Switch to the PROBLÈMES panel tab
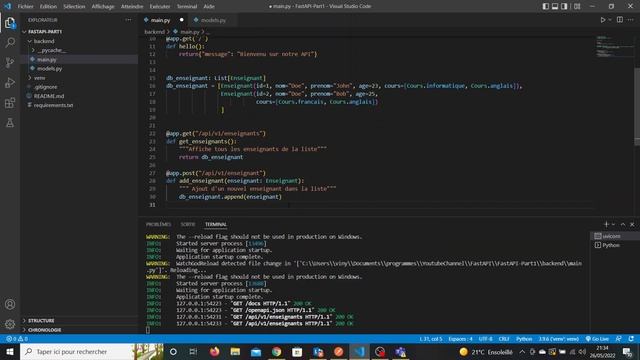The width and height of the screenshot is (640, 360). pyautogui.click(x=158, y=224)
